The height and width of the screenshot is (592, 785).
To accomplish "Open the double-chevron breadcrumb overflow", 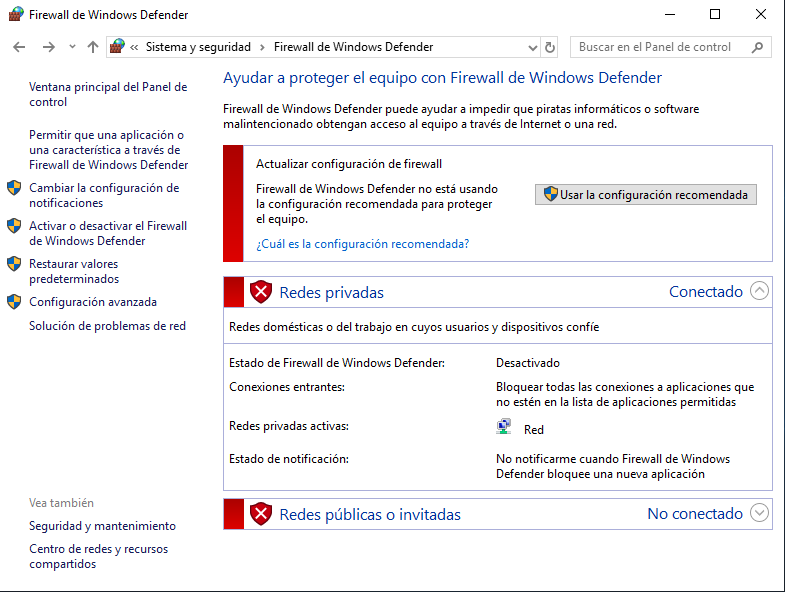I will (134, 48).
